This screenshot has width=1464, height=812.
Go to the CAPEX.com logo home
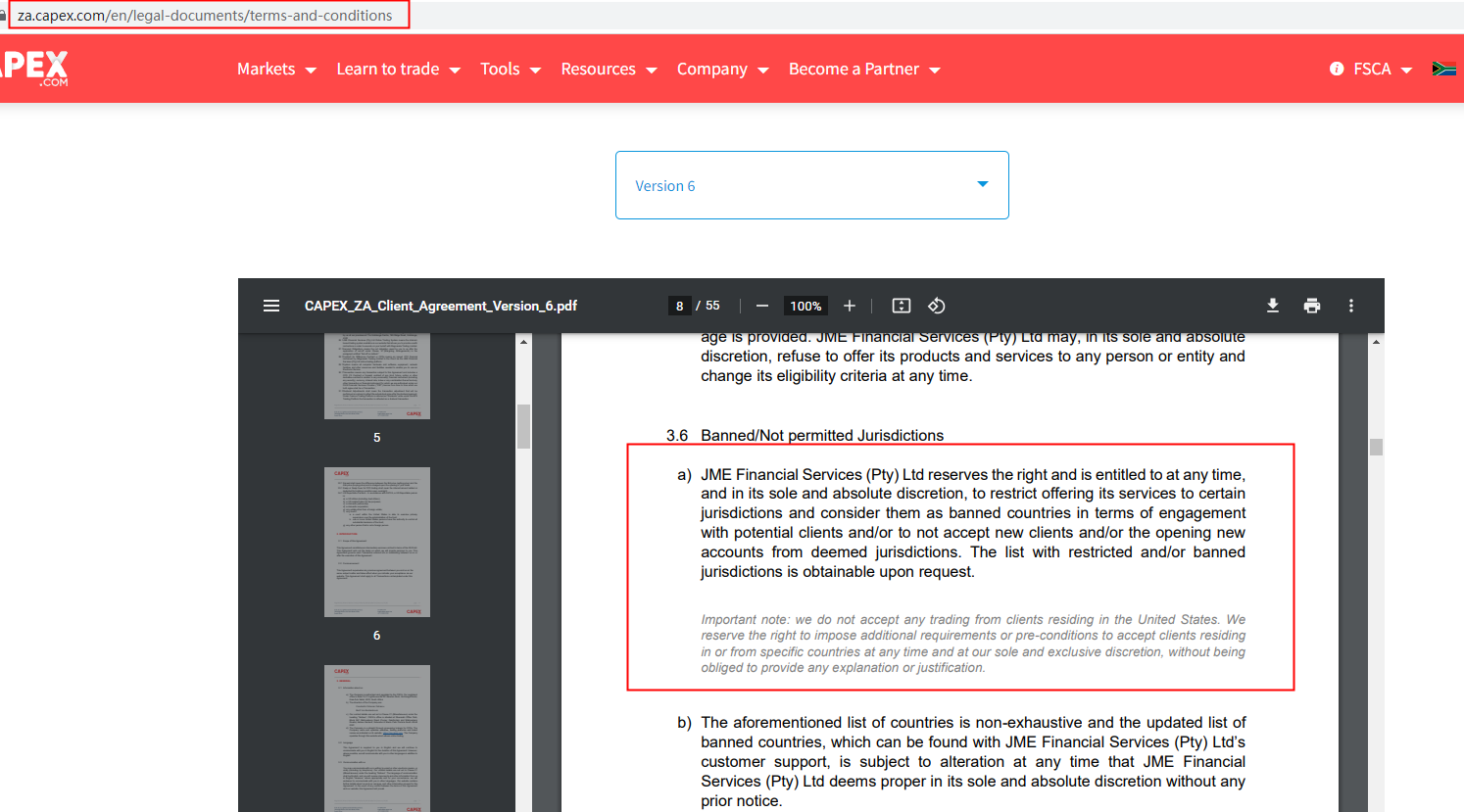(34, 69)
